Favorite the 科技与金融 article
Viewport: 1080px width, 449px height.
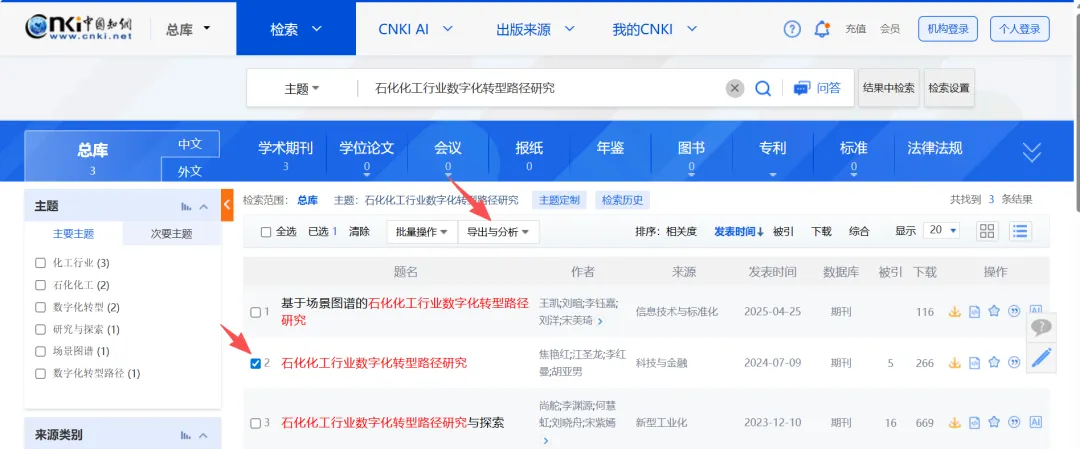click(x=993, y=362)
